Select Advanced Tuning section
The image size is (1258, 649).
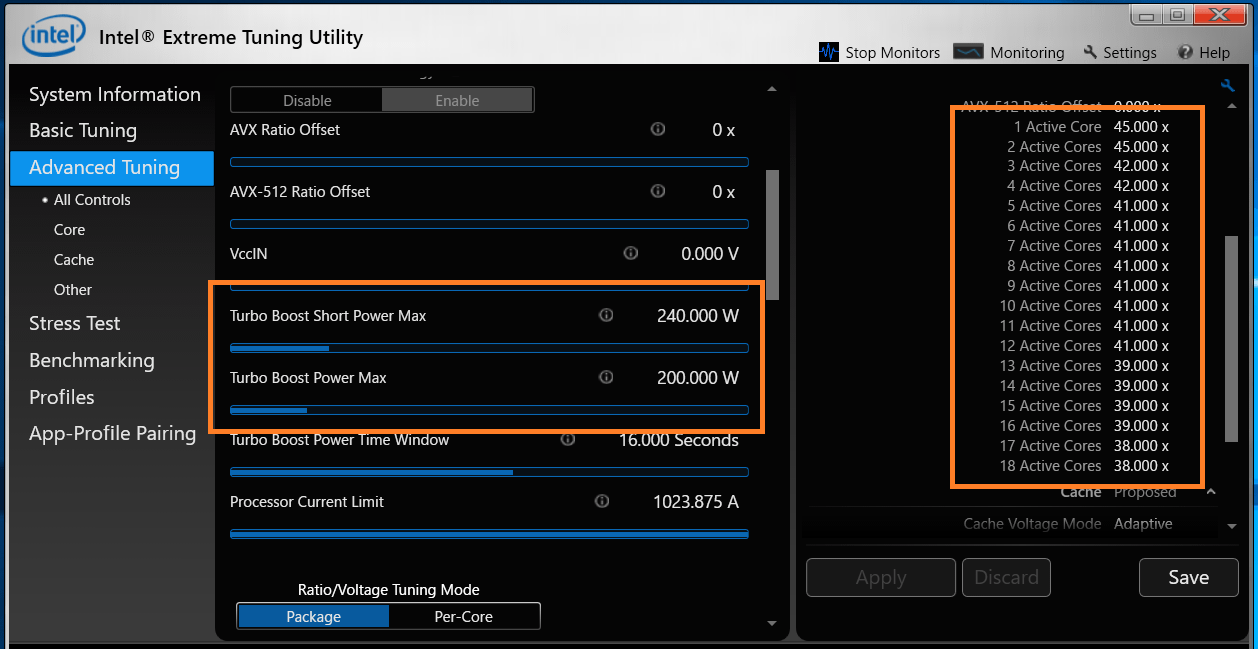click(x=112, y=168)
